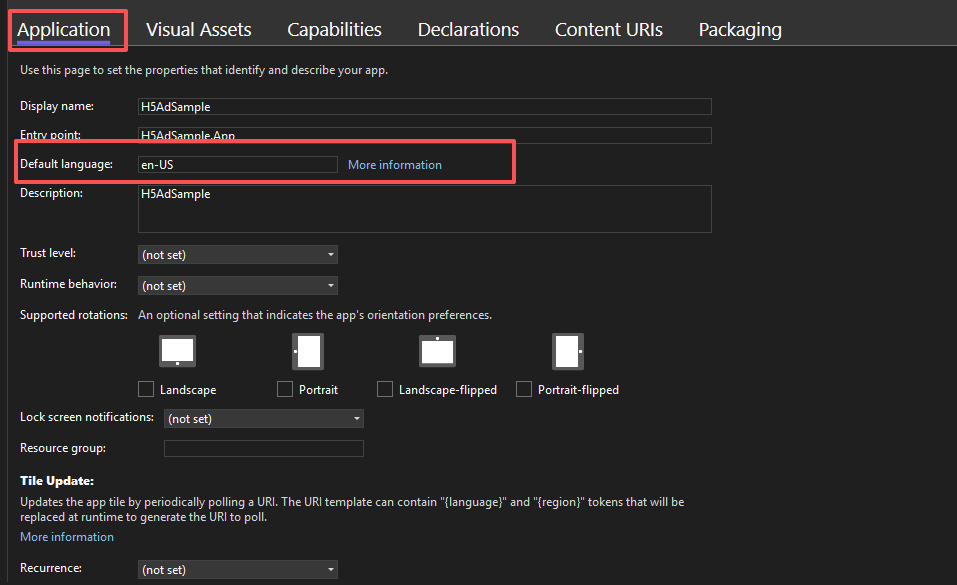Screen dimensions: 957x585
Task: Select the Packaging tab
Action: point(739,30)
